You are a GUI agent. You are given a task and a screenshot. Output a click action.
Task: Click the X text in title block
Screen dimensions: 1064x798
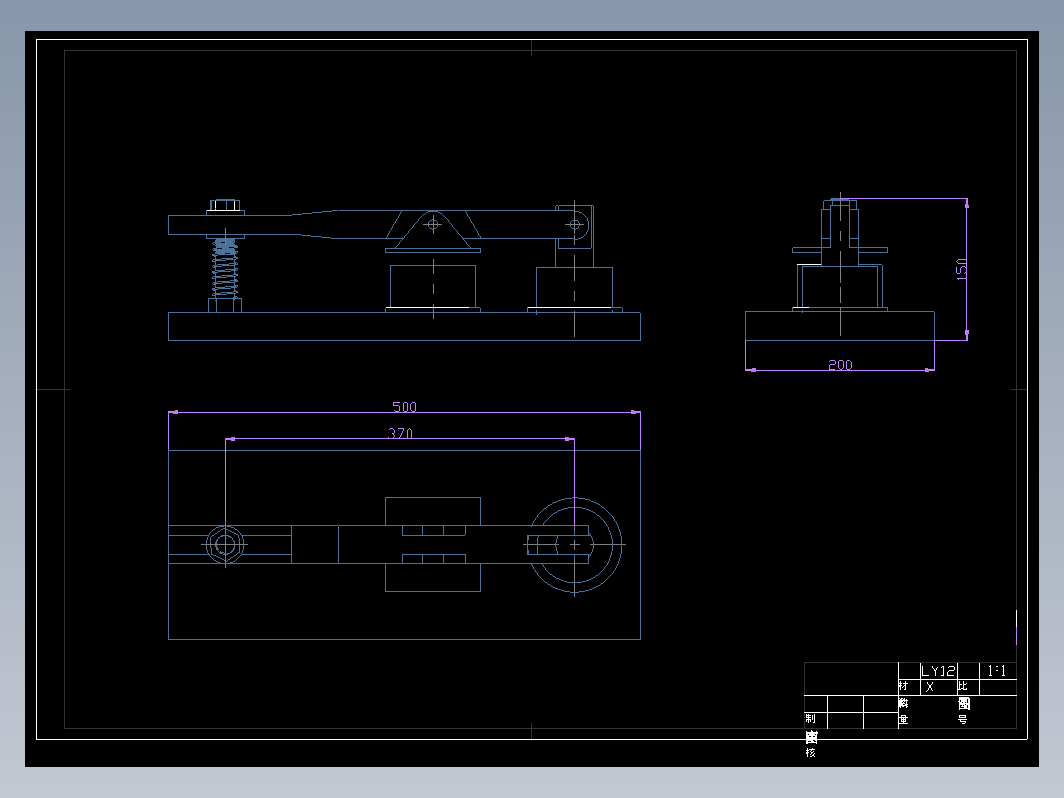pyautogui.click(x=930, y=687)
